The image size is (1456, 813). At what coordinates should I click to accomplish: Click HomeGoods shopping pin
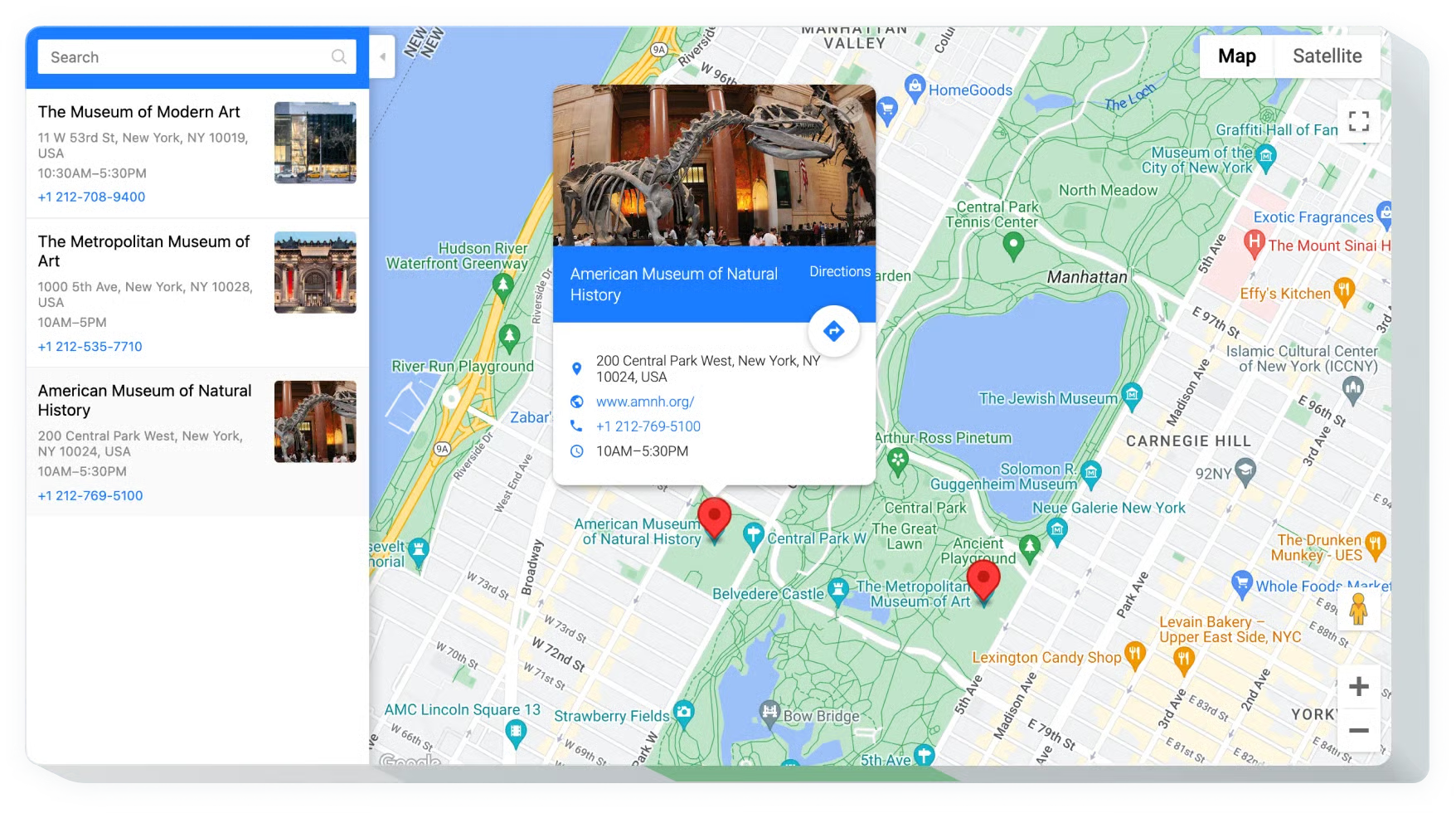[x=915, y=87]
